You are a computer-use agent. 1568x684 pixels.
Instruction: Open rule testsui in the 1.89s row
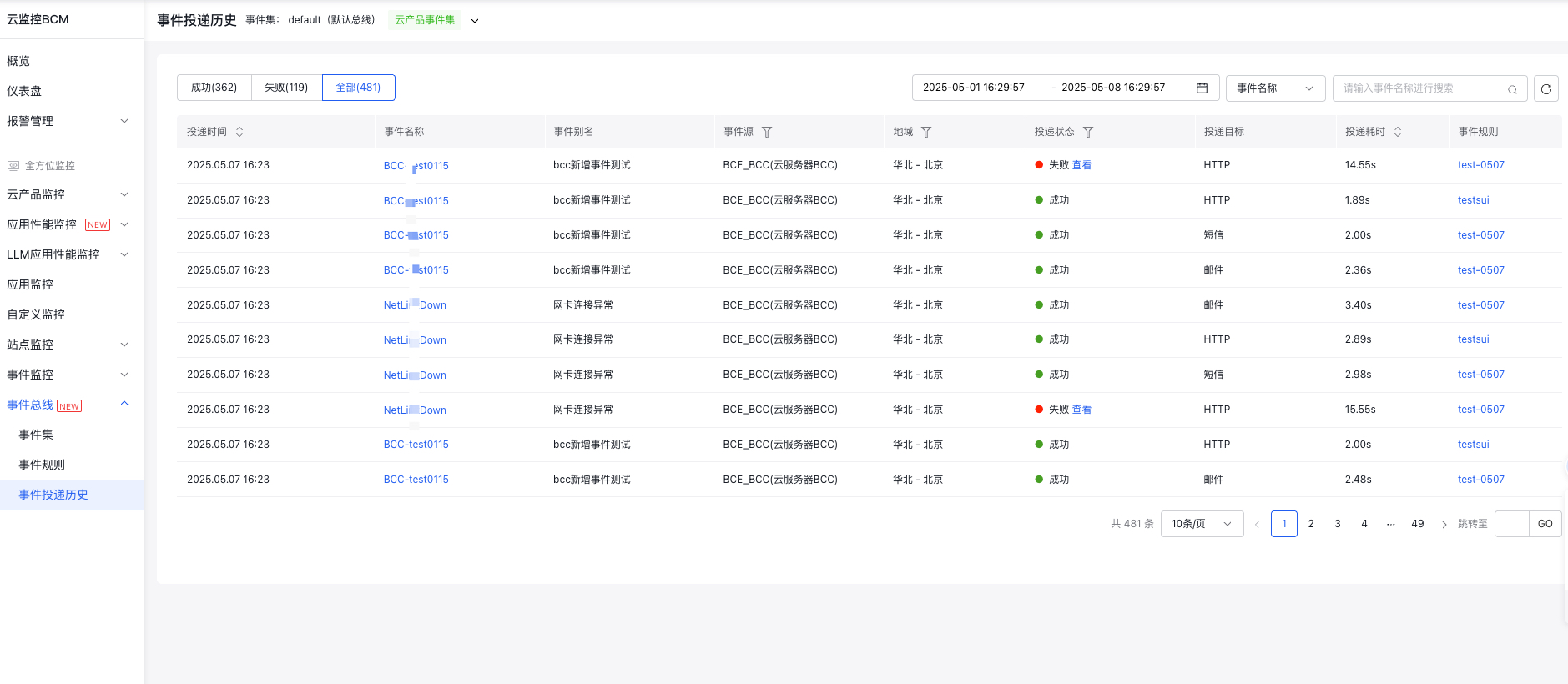(x=1473, y=200)
